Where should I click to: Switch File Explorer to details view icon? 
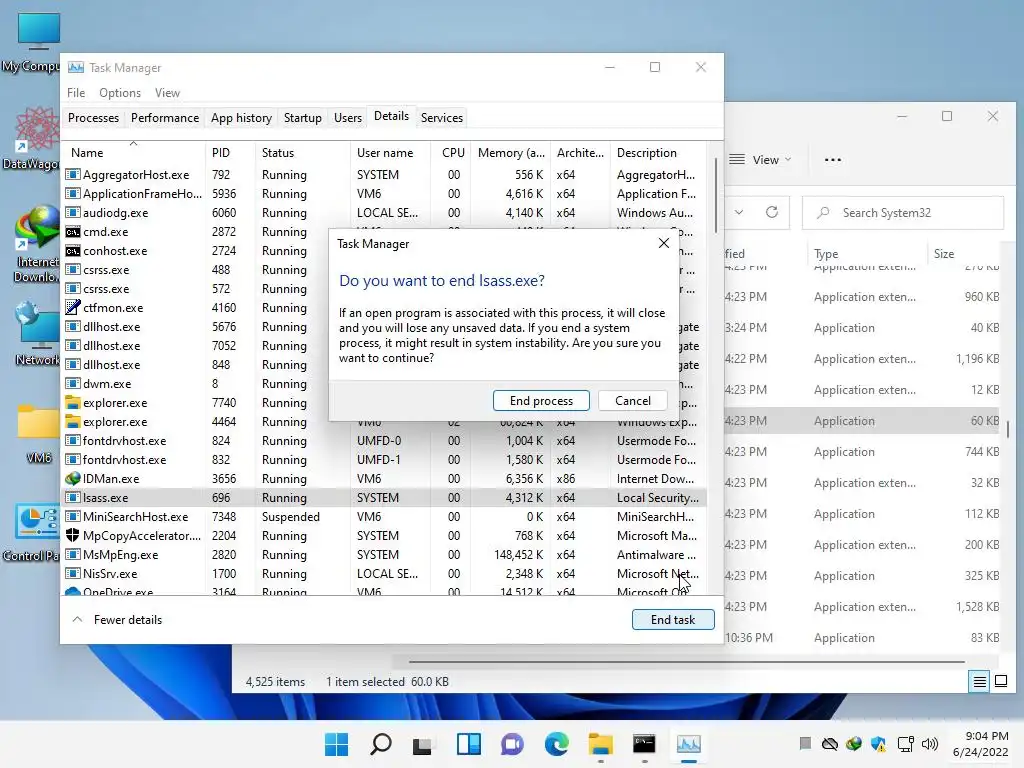coord(980,682)
